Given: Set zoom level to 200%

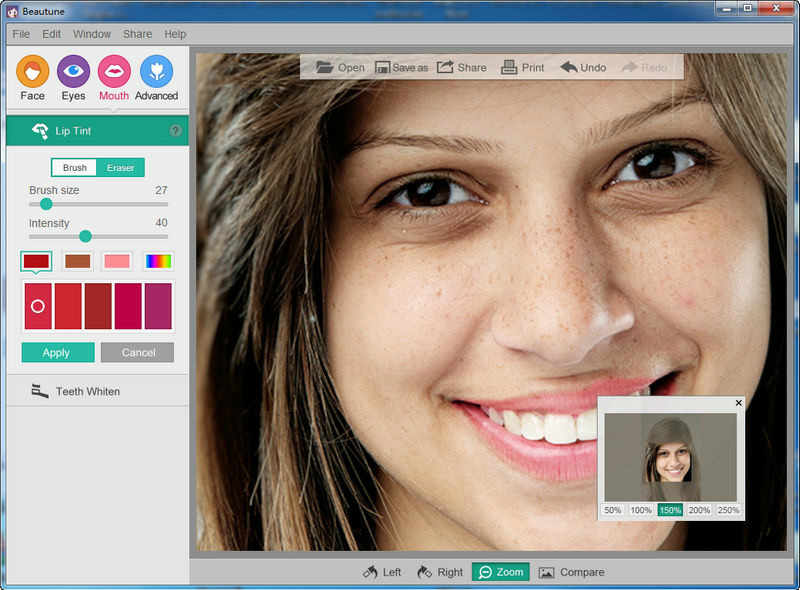Looking at the screenshot, I should [699, 510].
